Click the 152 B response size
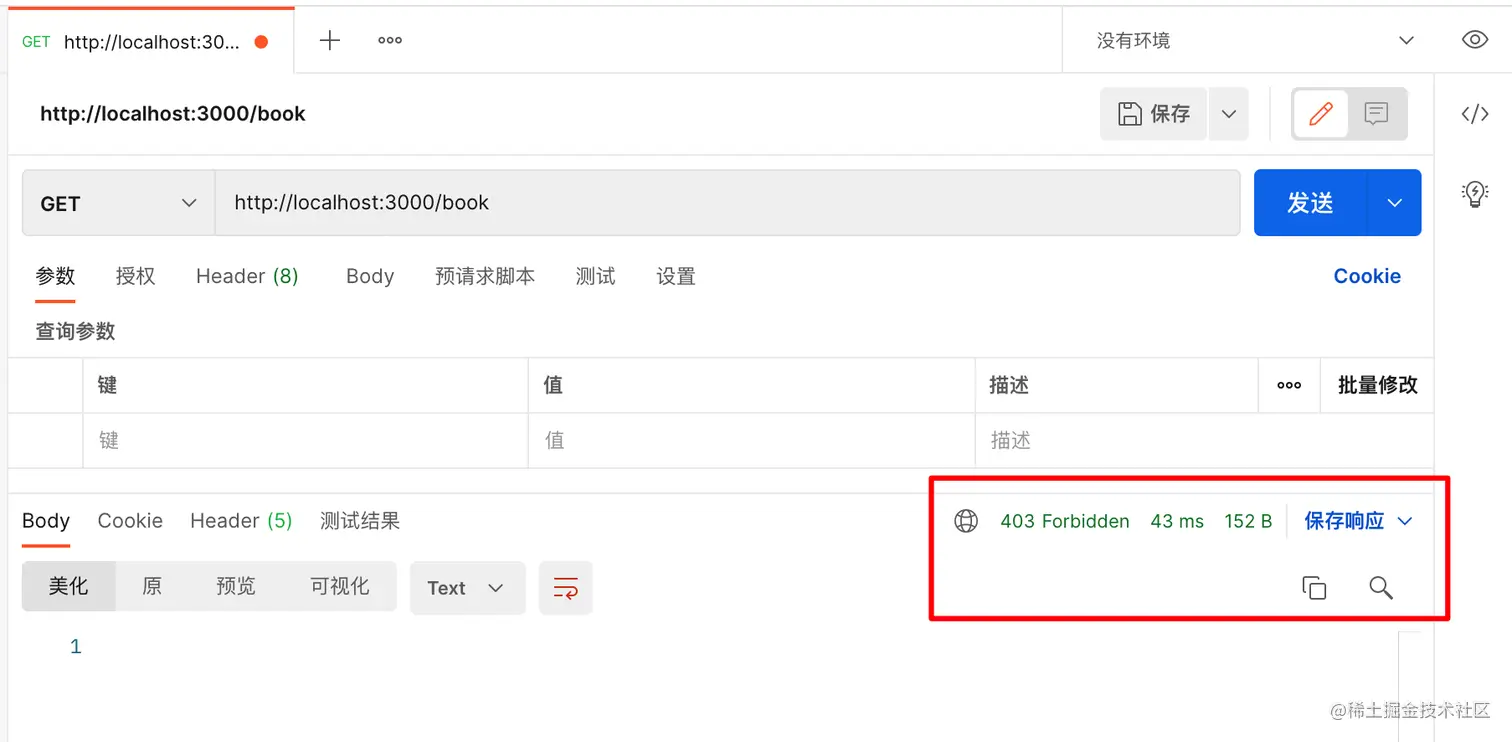1512x742 pixels. coord(1248,521)
